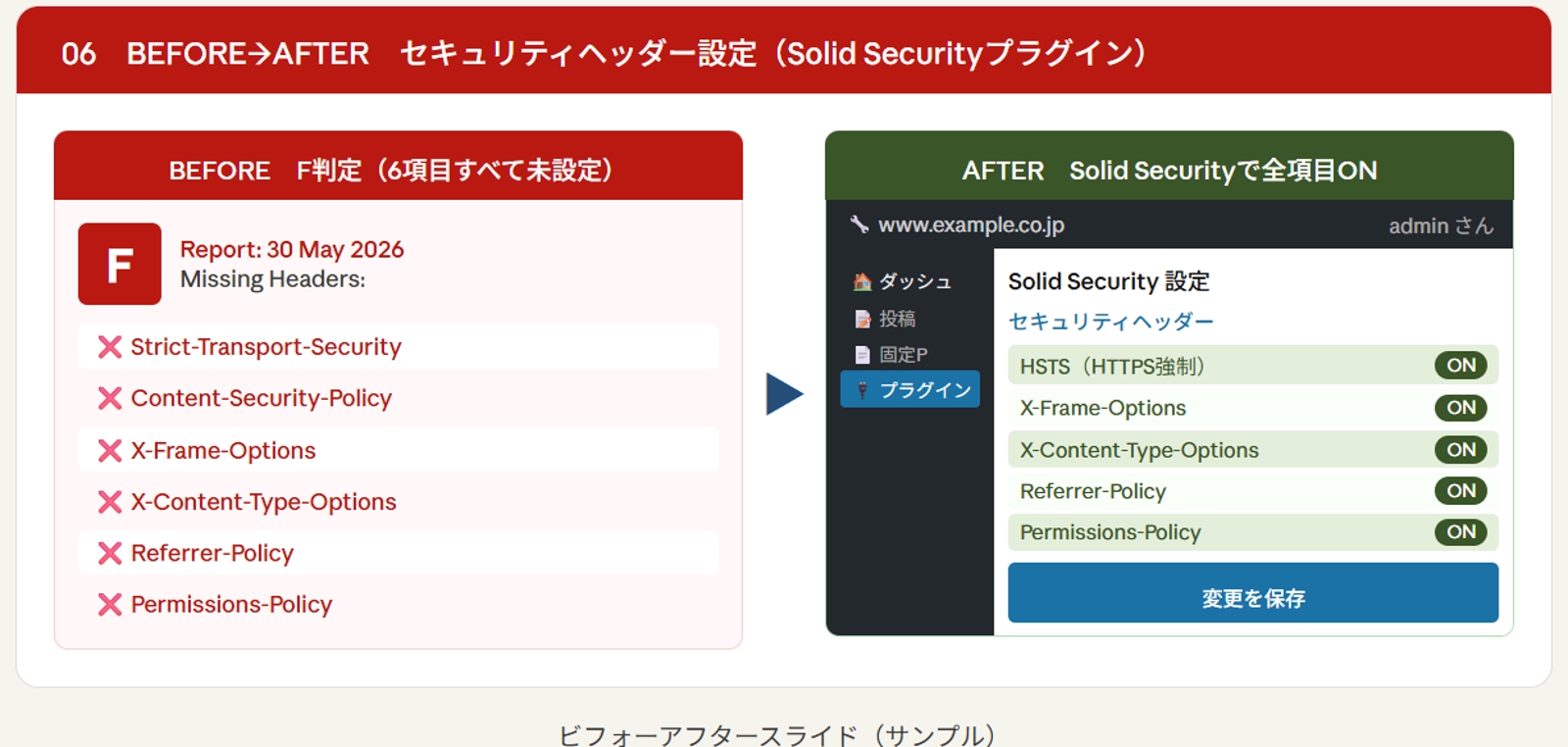The width and height of the screenshot is (1568, 747).
Task: Click the house icon for ダッシュ
Action: [862, 282]
